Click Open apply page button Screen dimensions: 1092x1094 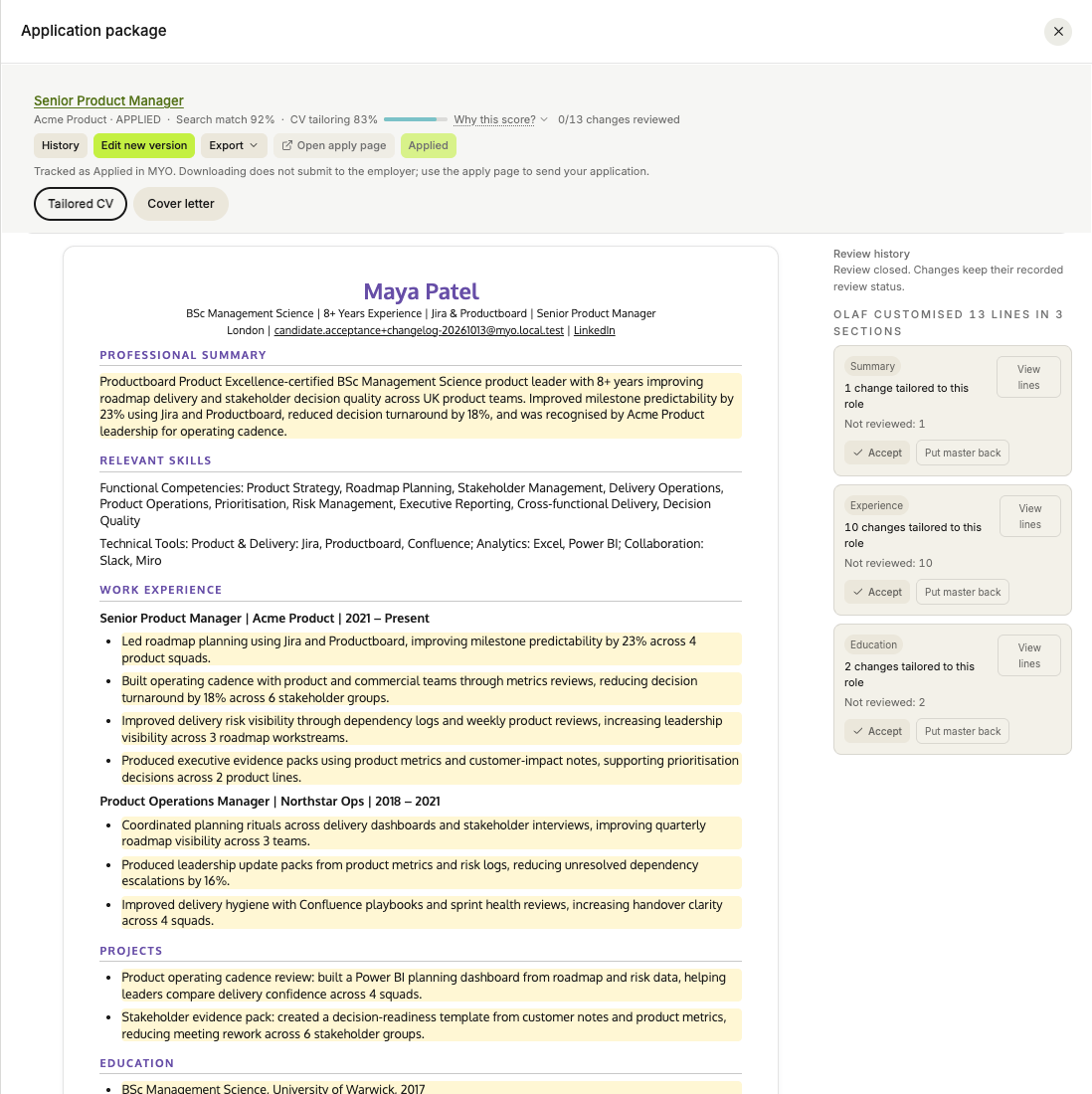(x=333, y=145)
